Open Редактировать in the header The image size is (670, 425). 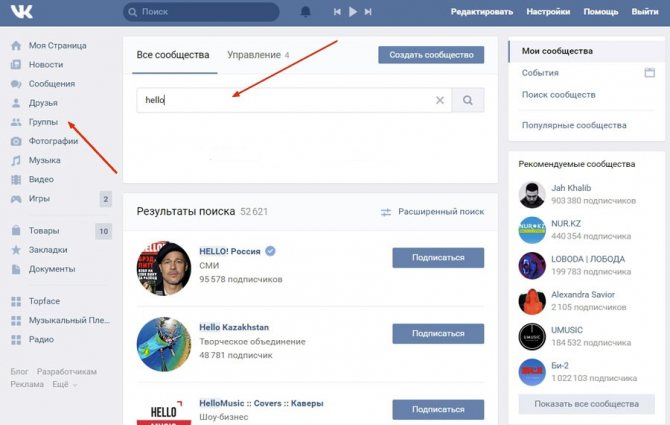tap(482, 12)
